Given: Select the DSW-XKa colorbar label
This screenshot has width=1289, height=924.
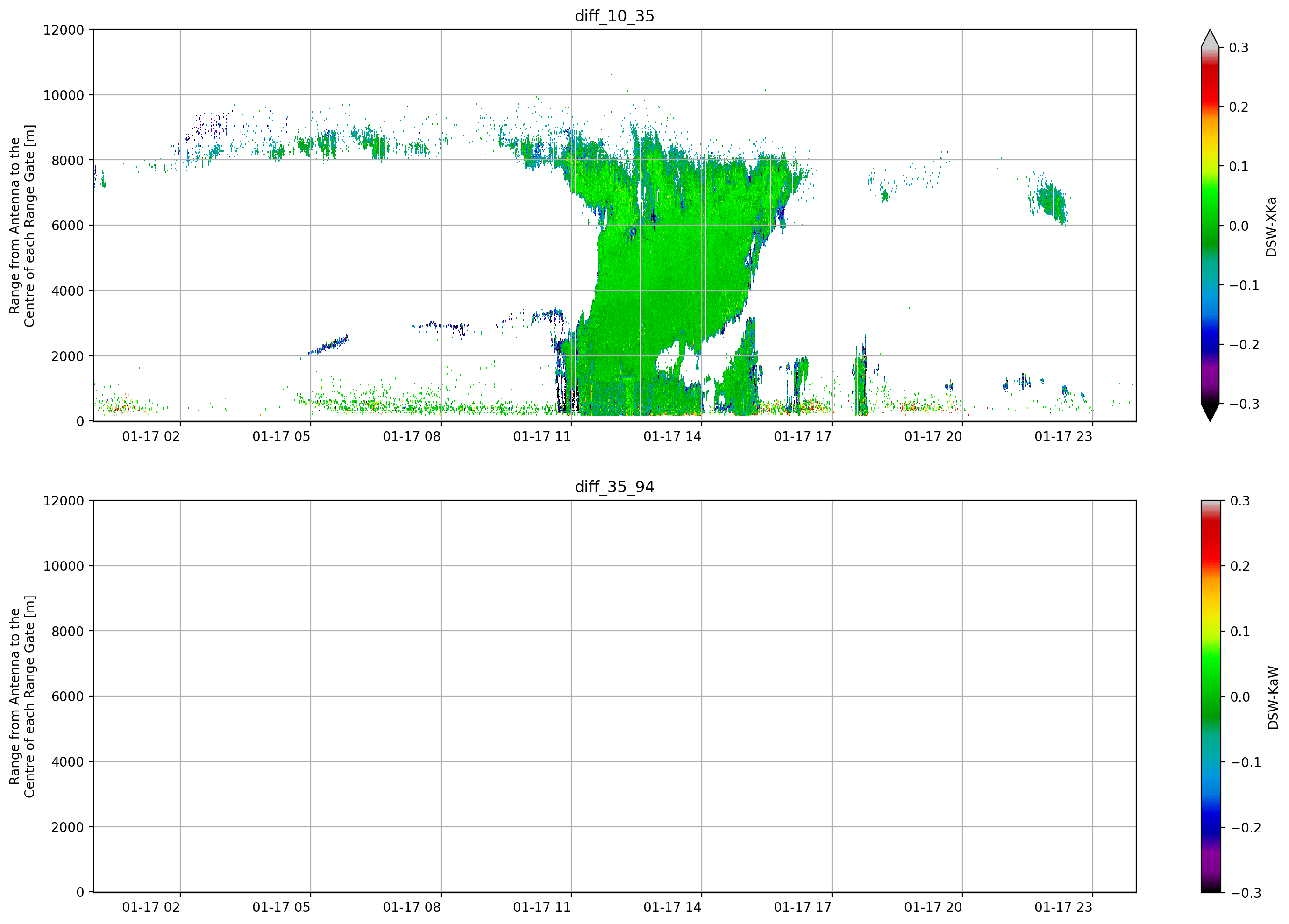Looking at the screenshot, I should point(1271,227).
